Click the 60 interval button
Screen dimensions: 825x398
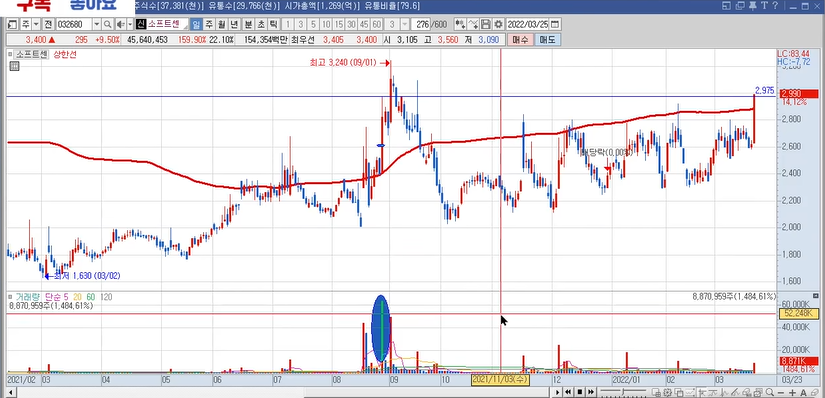coord(377,24)
